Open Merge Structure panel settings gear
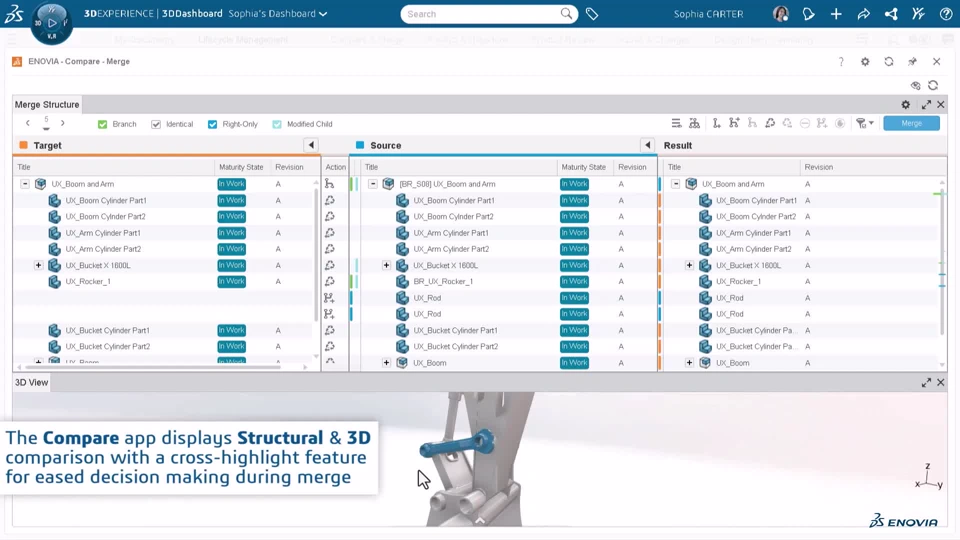Screen dimensions: 960x540 906,105
